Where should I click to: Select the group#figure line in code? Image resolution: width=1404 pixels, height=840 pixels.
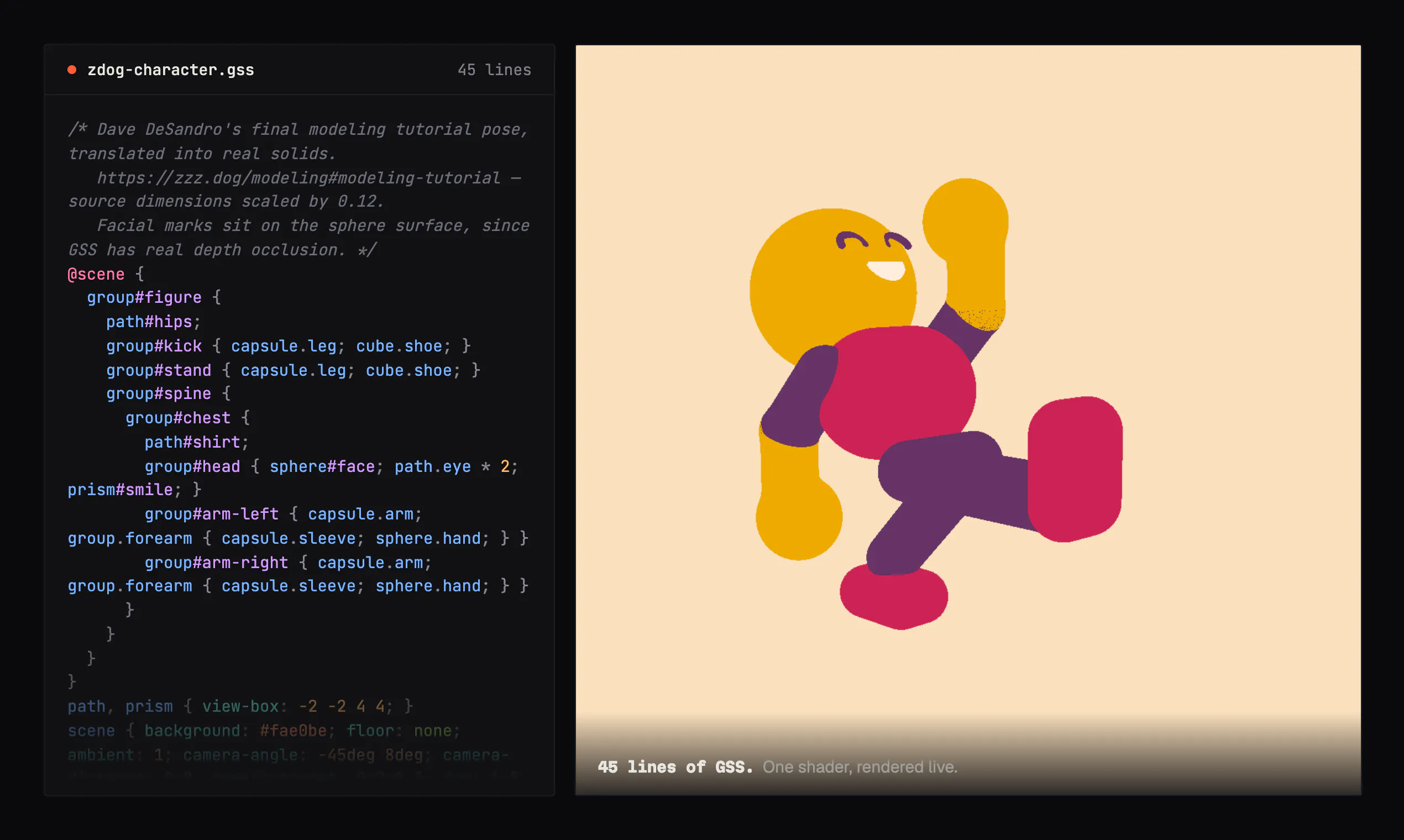(154, 297)
